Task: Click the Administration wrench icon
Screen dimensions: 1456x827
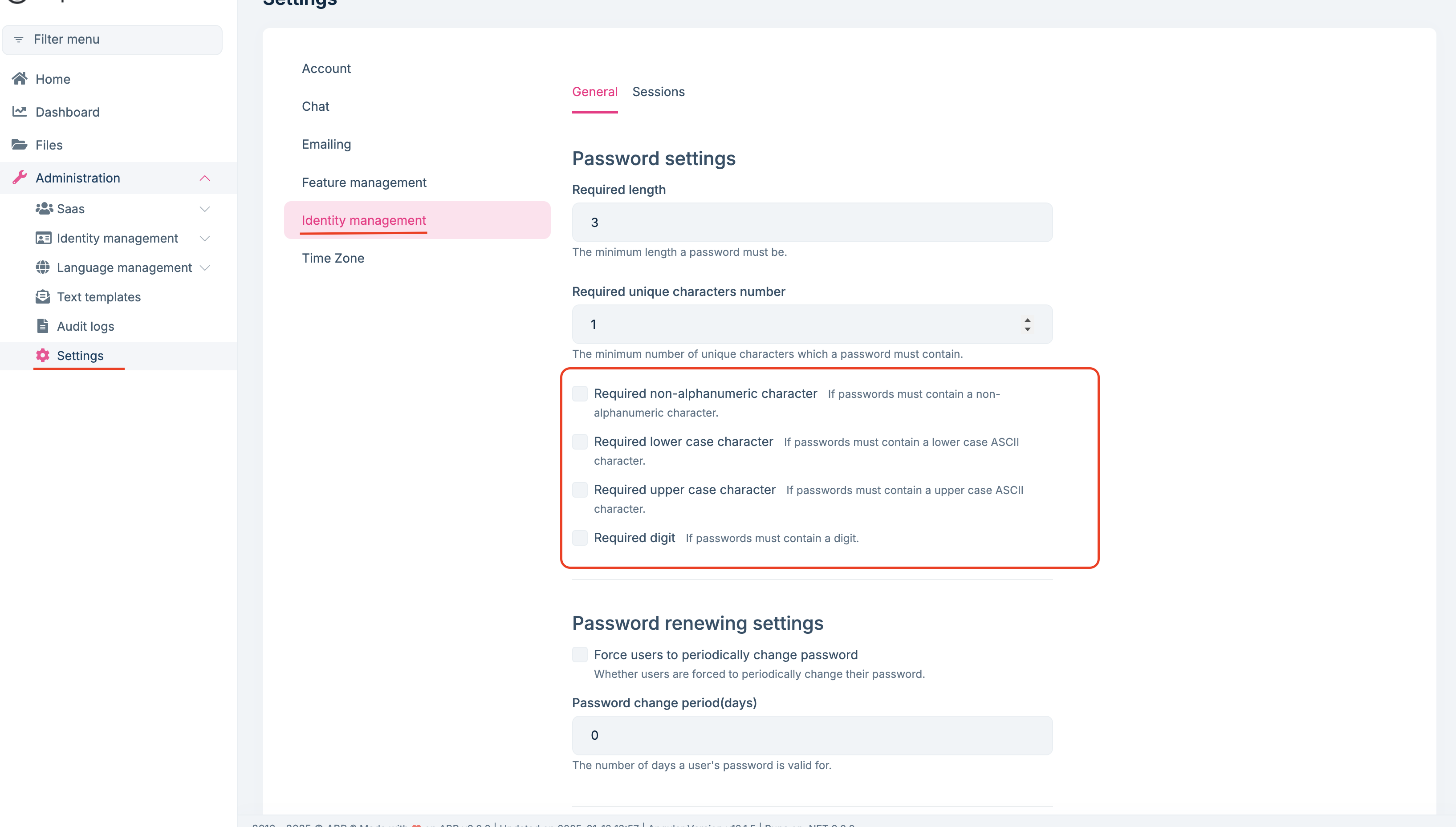Action: click(20, 177)
